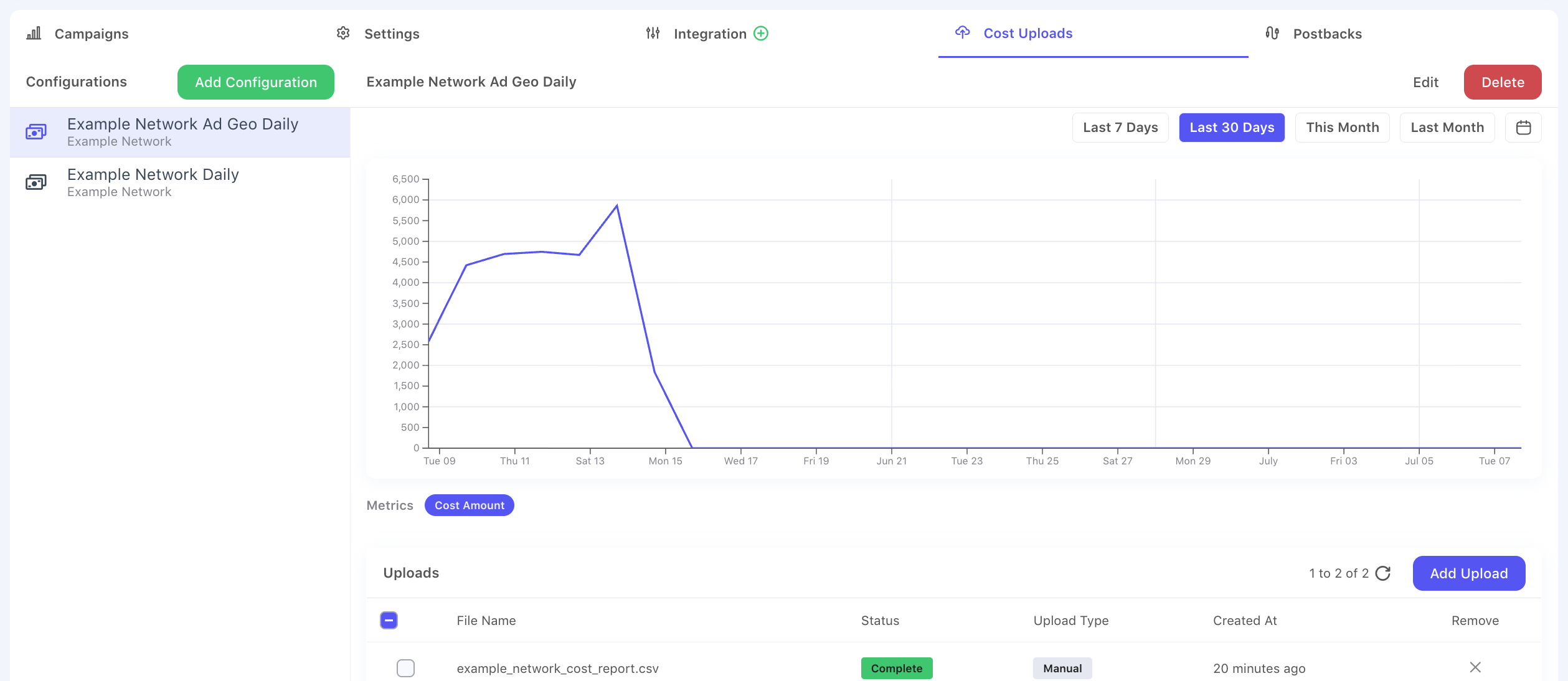
Task: Click the Postbacks icon
Action: [x=1272, y=33]
